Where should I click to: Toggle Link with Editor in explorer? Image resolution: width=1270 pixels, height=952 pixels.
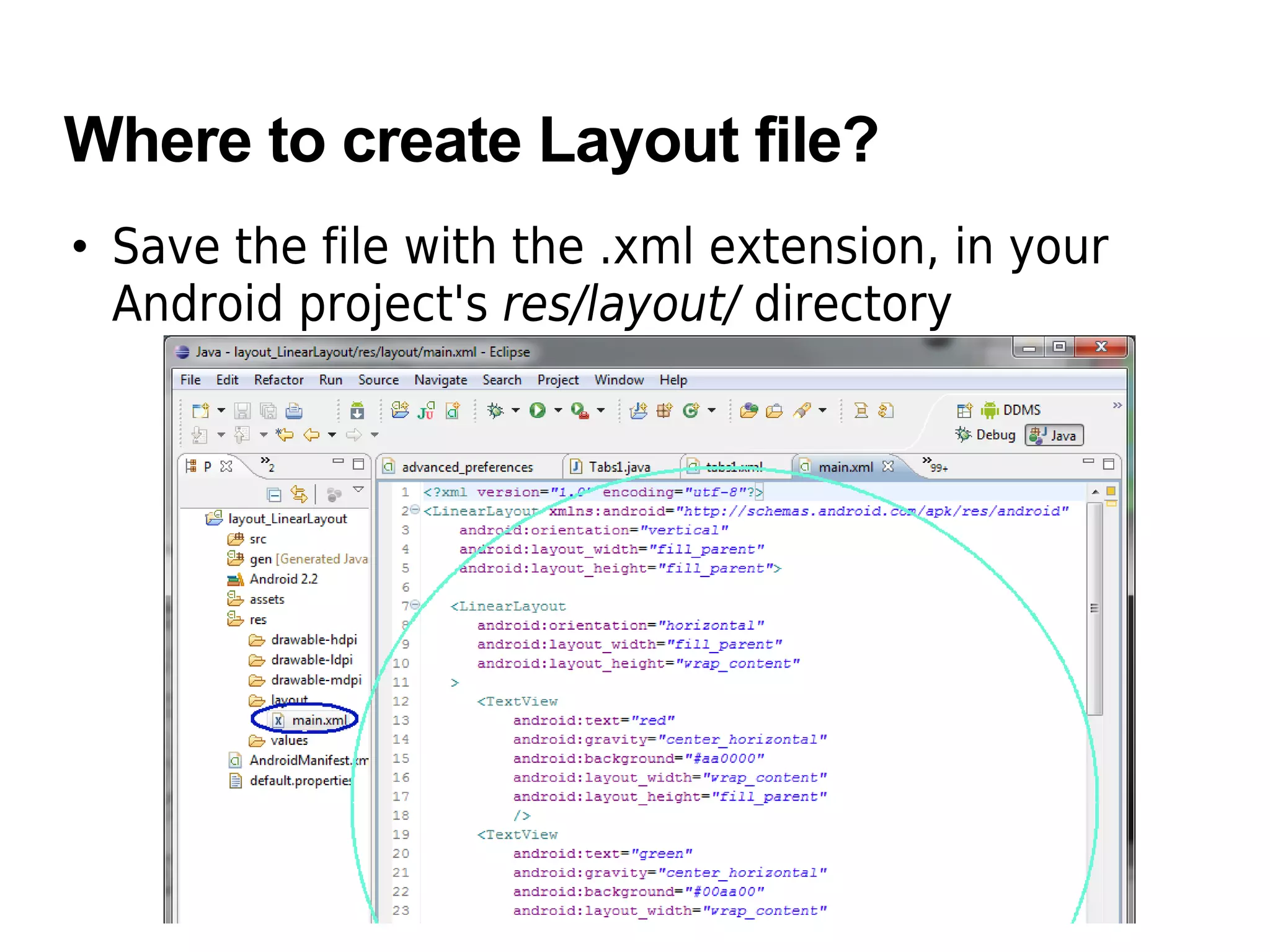click(x=299, y=494)
